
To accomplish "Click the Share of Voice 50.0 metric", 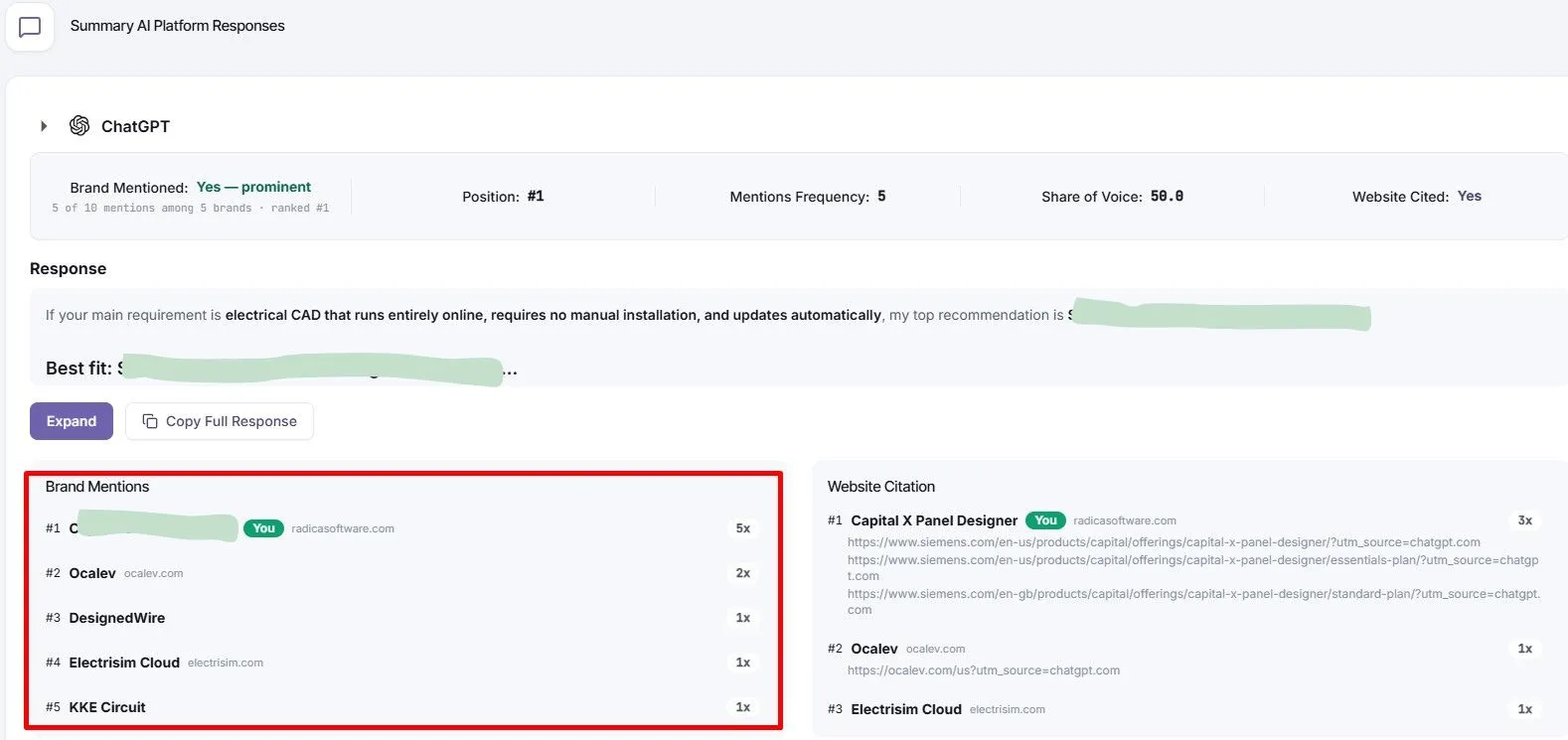I will tap(1112, 197).
